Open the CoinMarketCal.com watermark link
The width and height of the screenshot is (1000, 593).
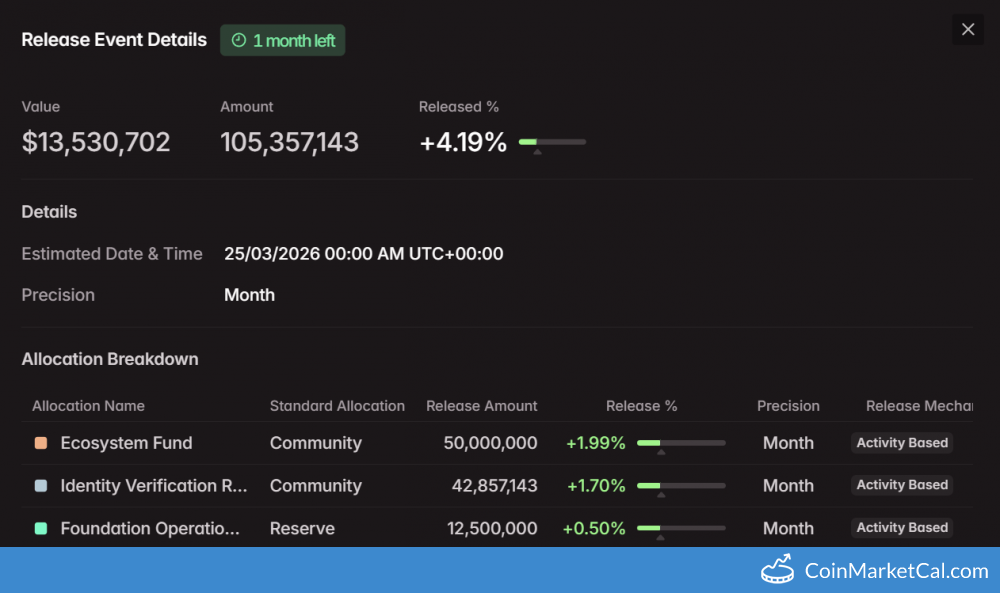click(896, 571)
